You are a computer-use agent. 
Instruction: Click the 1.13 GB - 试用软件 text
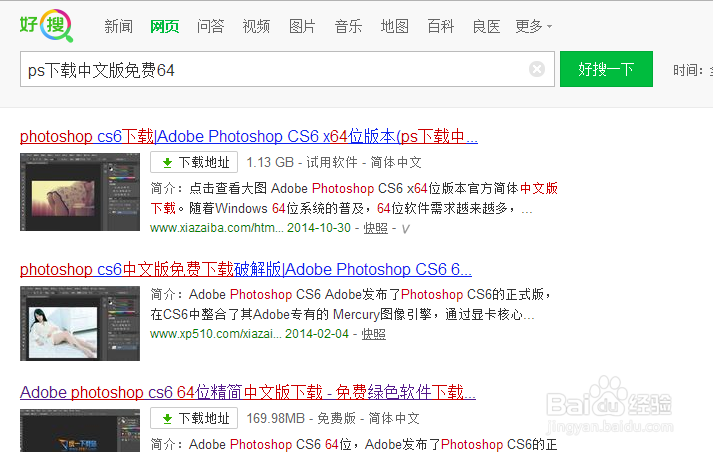pos(302,162)
